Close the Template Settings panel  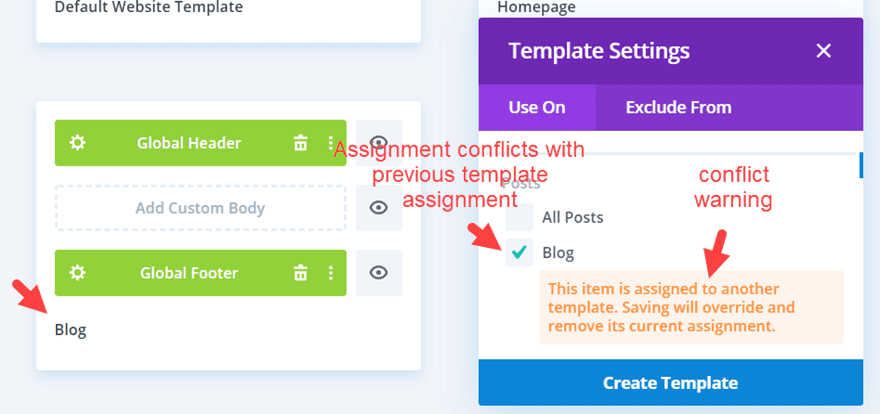click(823, 51)
